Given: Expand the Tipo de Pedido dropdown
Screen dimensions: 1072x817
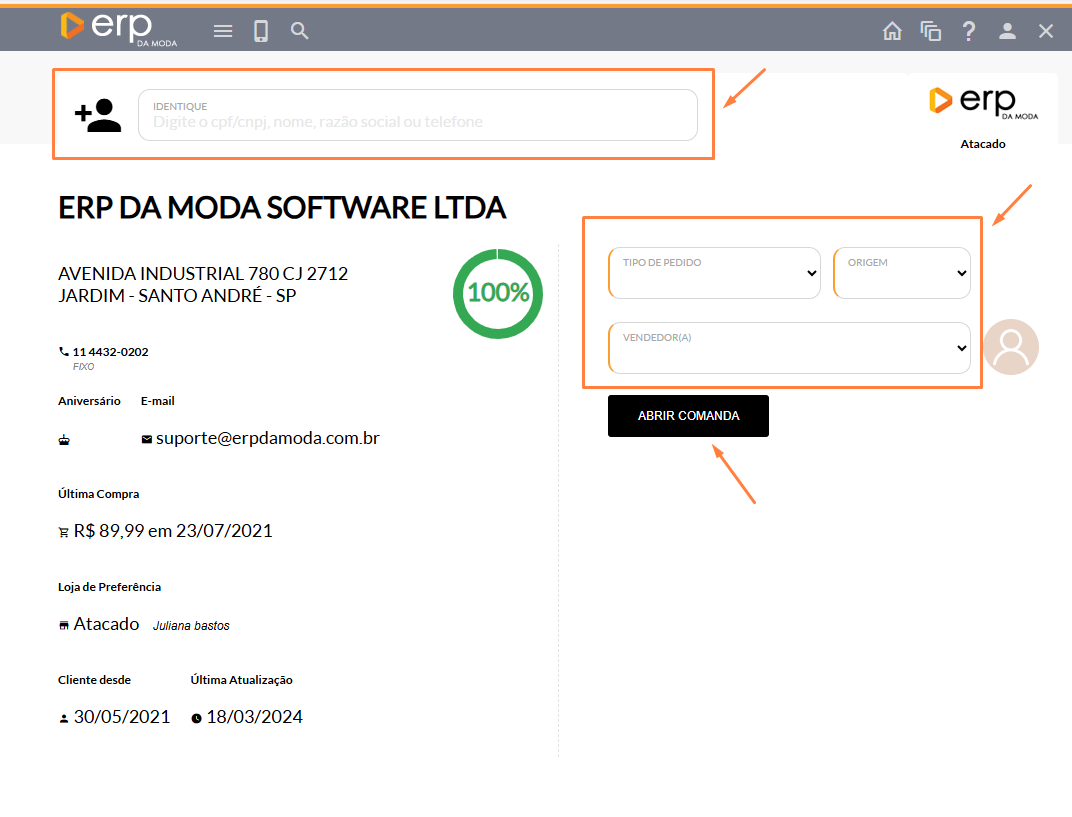Looking at the screenshot, I should [714, 273].
